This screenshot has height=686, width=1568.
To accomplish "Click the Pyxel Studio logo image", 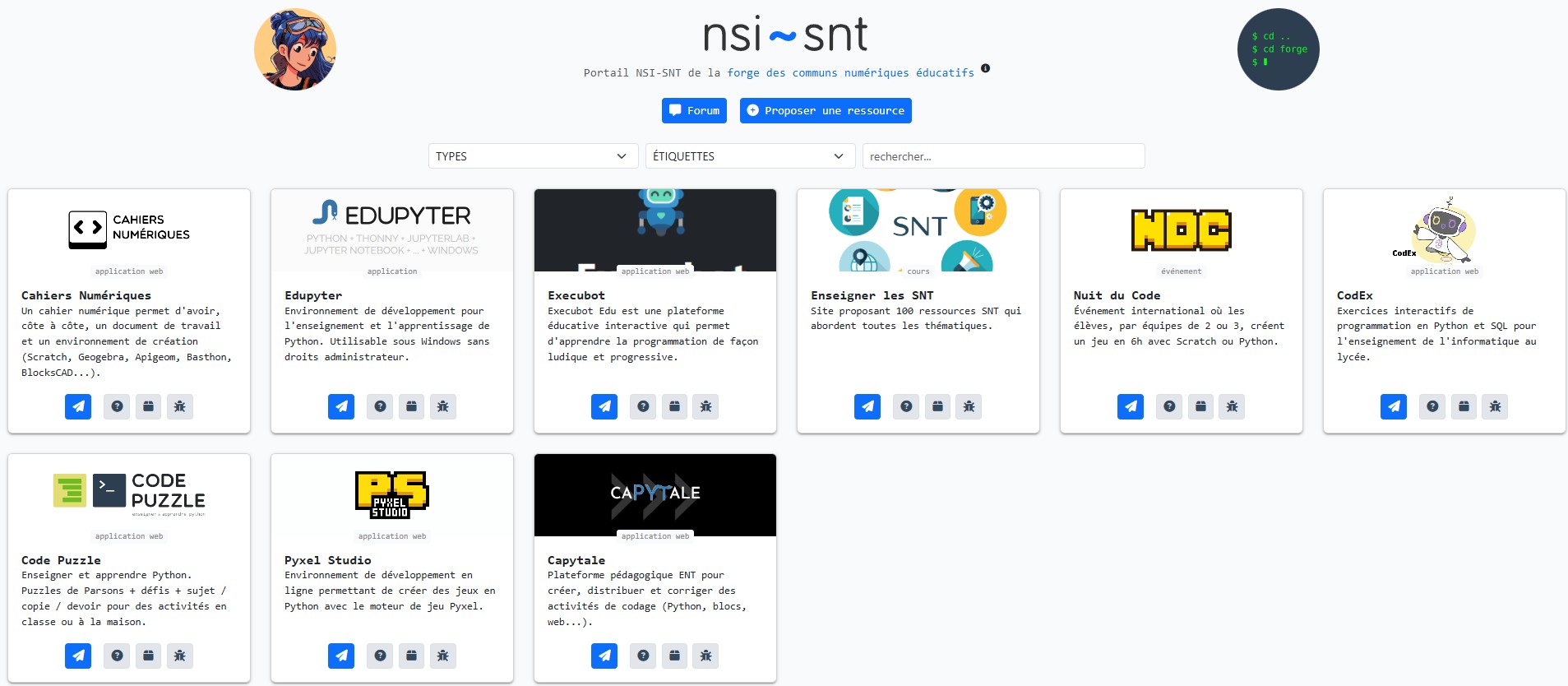I will tap(392, 494).
